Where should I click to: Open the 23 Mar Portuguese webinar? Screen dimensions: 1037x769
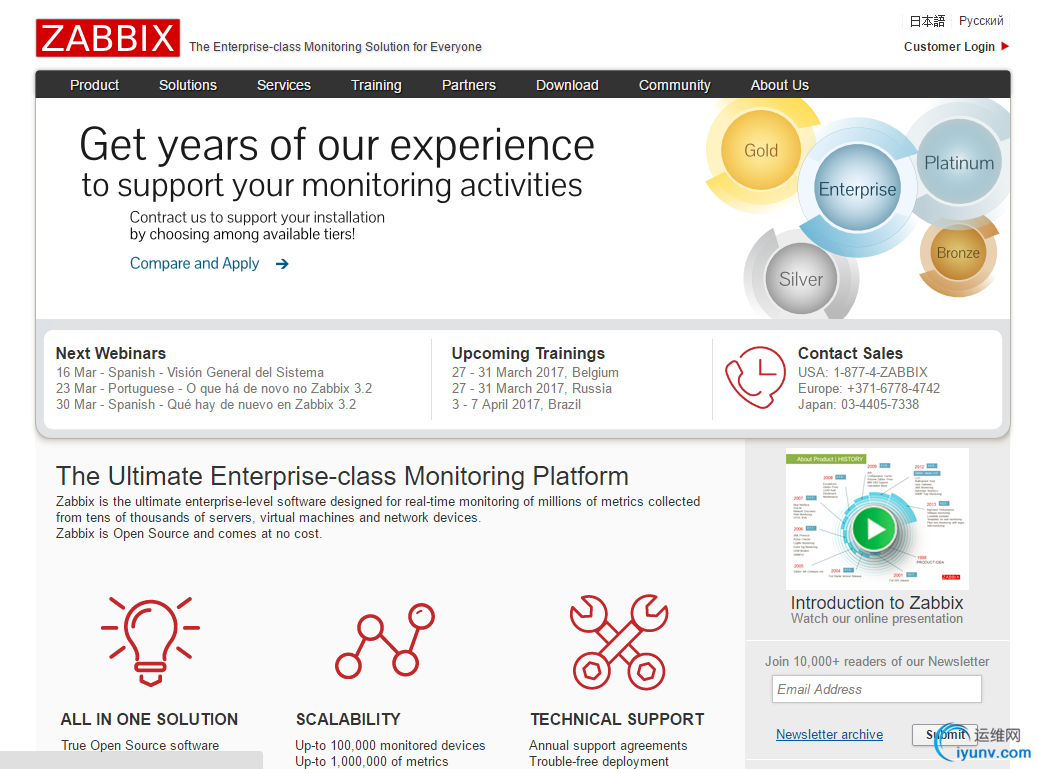tap(214, 388)
